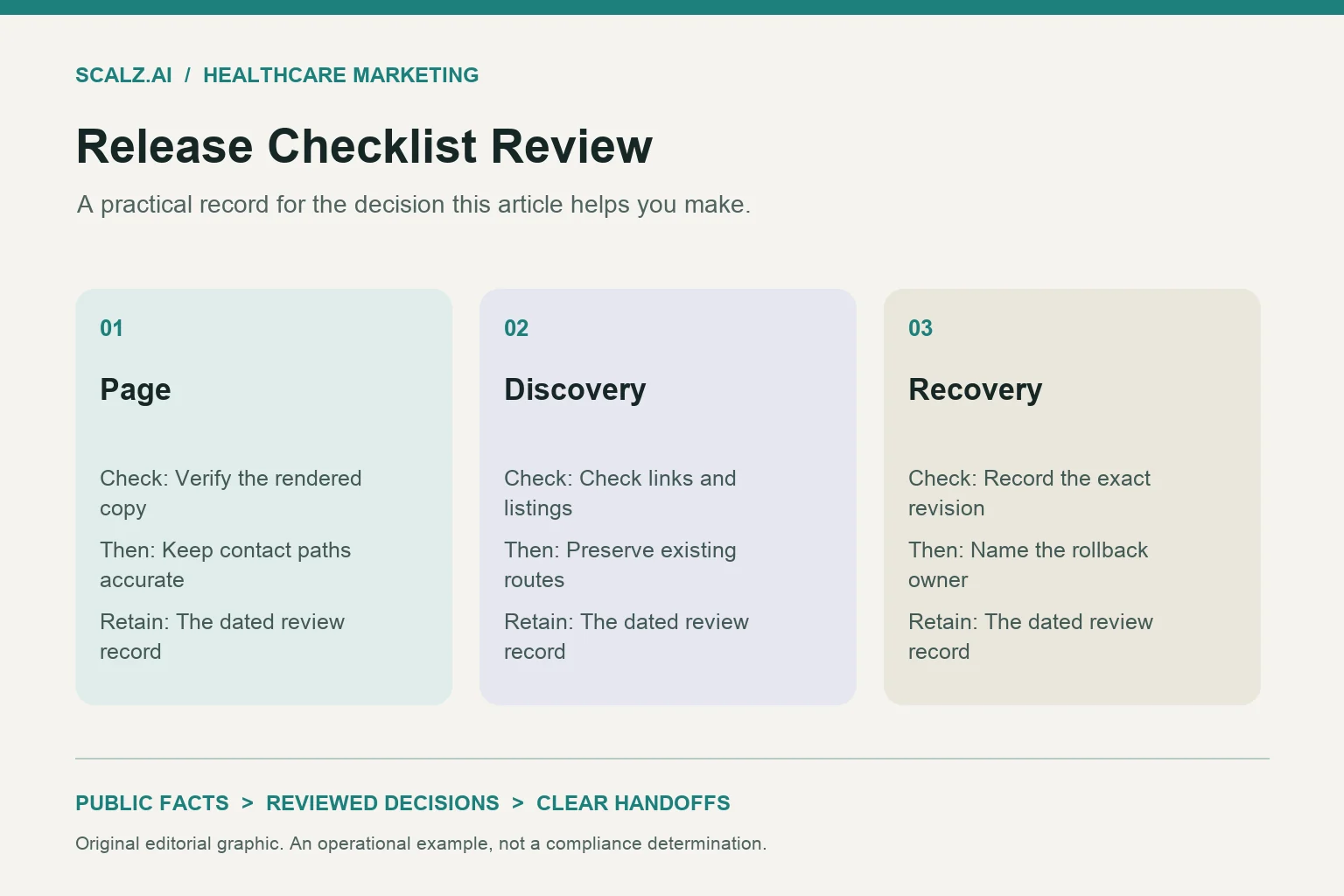
Task: Click 'Then: Name the rollback owner'
Action: tap(1028, 565)
